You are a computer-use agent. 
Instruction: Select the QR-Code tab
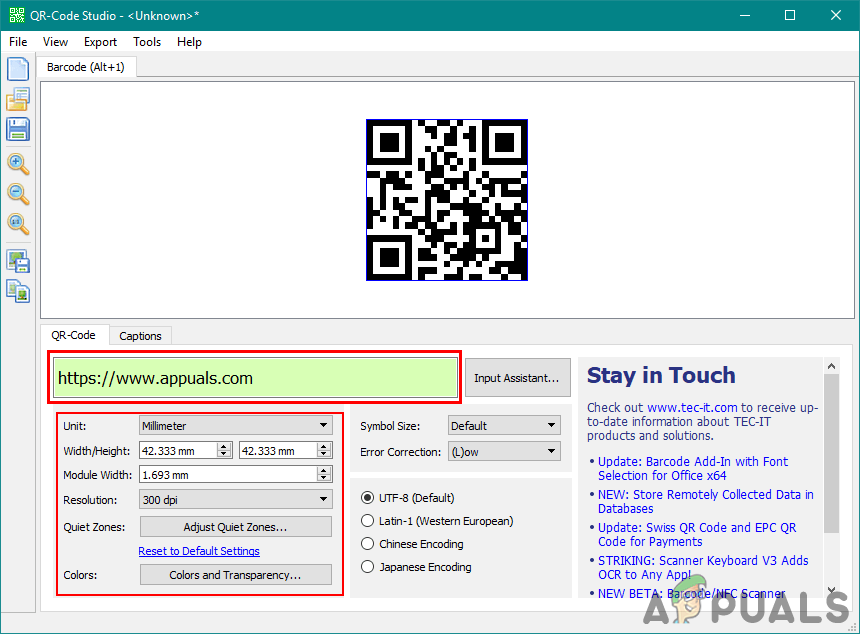pos(73,335)
